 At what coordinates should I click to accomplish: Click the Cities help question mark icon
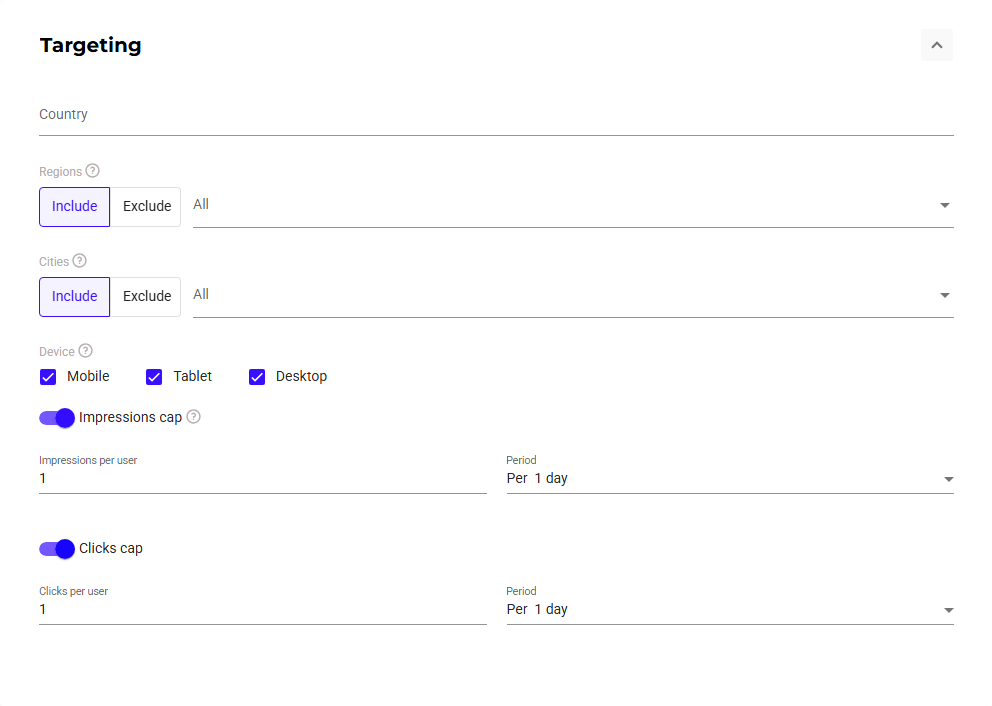[80, 261]
